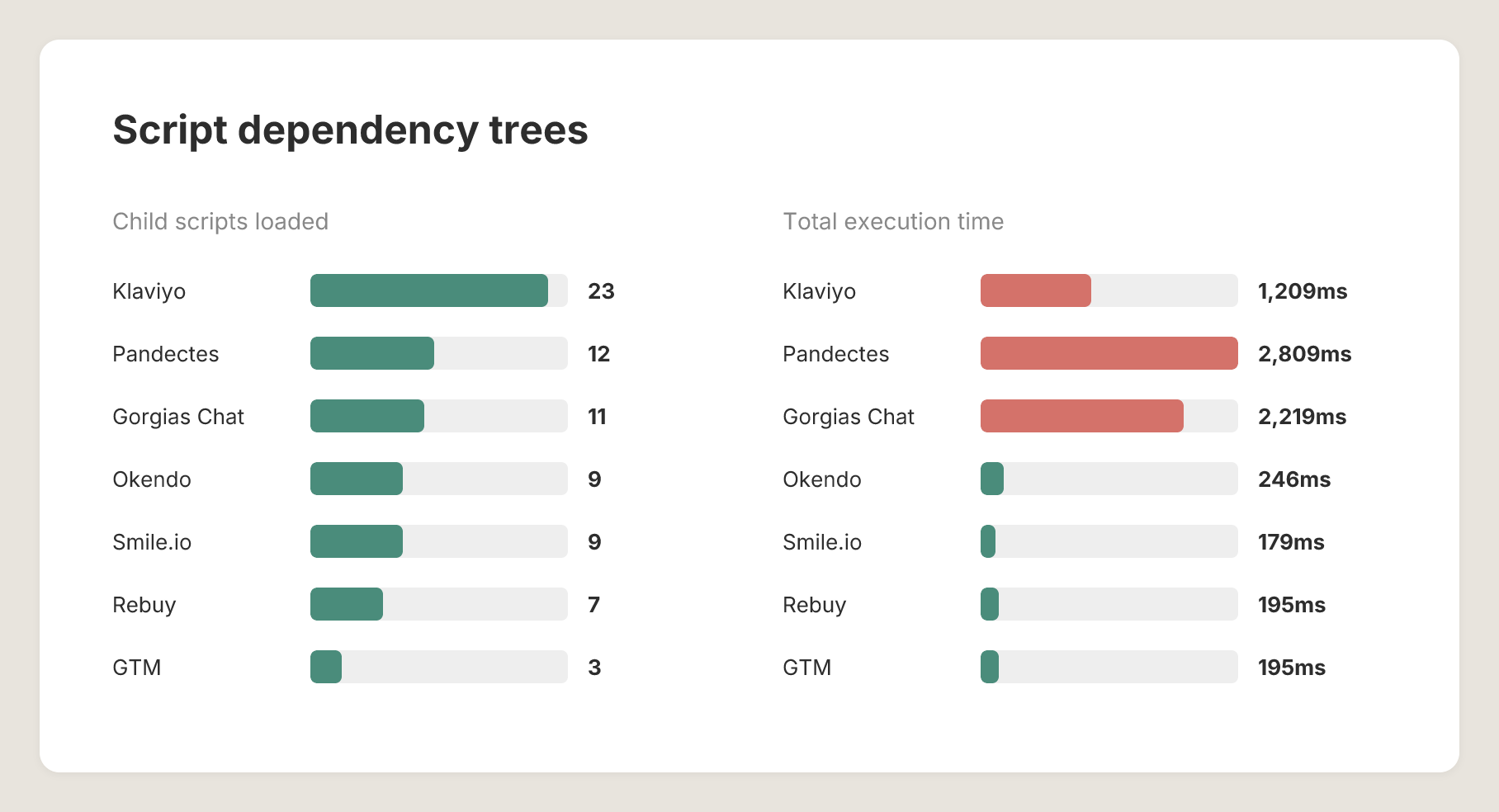This screenshot has width=1499, height=812.
Task: Click the Script dependency trees heading
Action: click(x=350, y=130)
